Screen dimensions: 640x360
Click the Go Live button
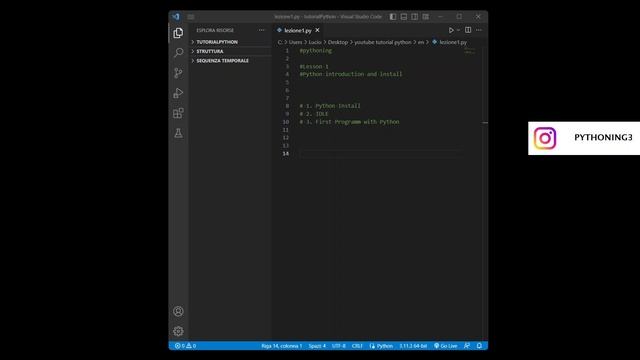(x=445, y=346)
